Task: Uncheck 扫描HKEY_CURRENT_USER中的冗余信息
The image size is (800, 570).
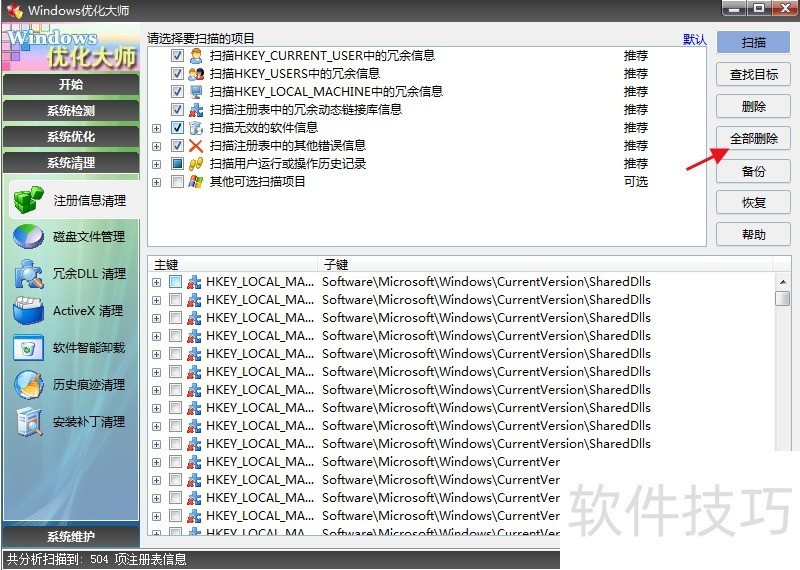Action: click(177, 56)
